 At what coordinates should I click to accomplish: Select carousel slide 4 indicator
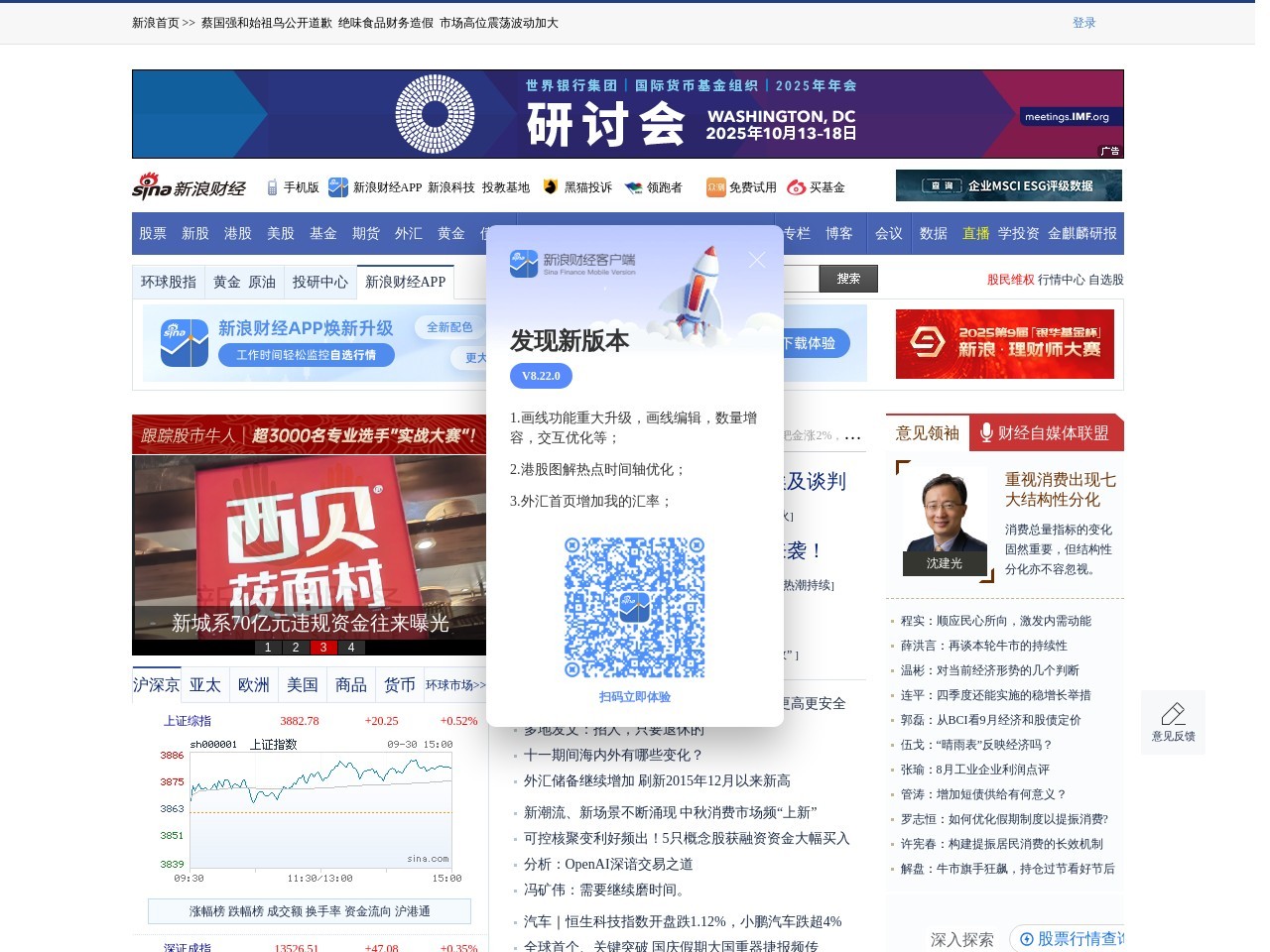coord(351,648)
